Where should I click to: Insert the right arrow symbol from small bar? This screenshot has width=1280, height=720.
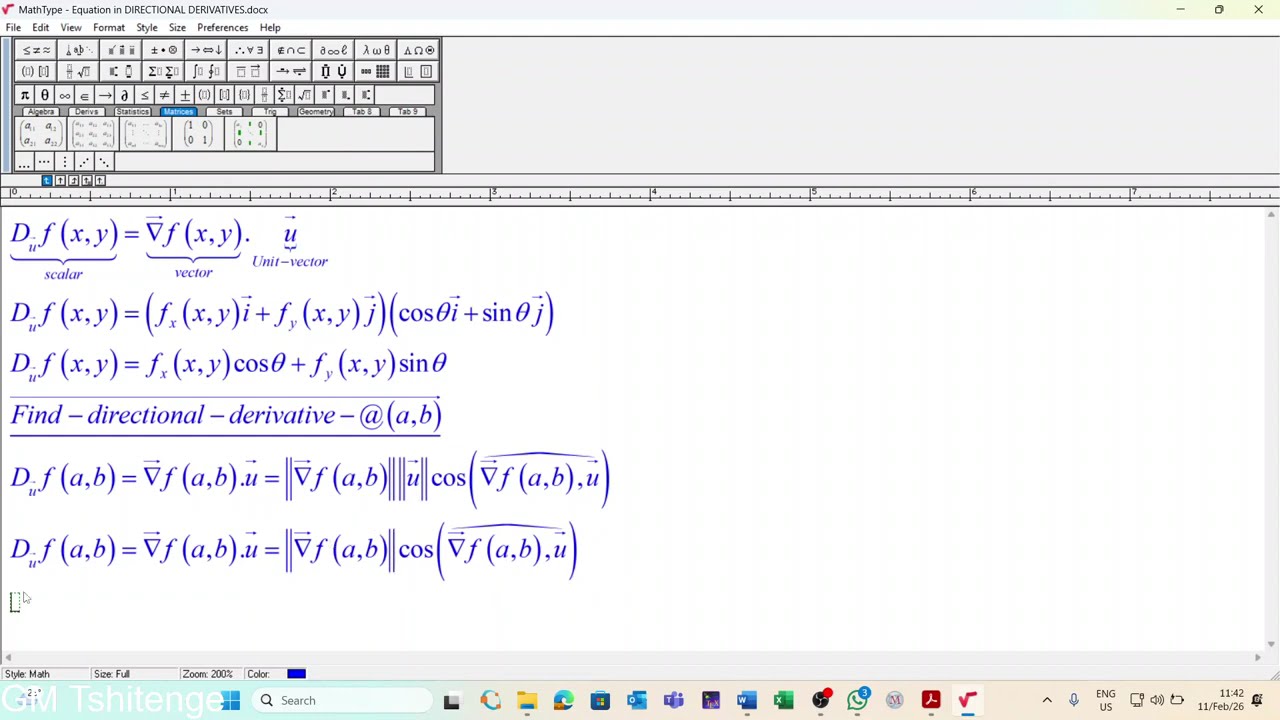104,95
